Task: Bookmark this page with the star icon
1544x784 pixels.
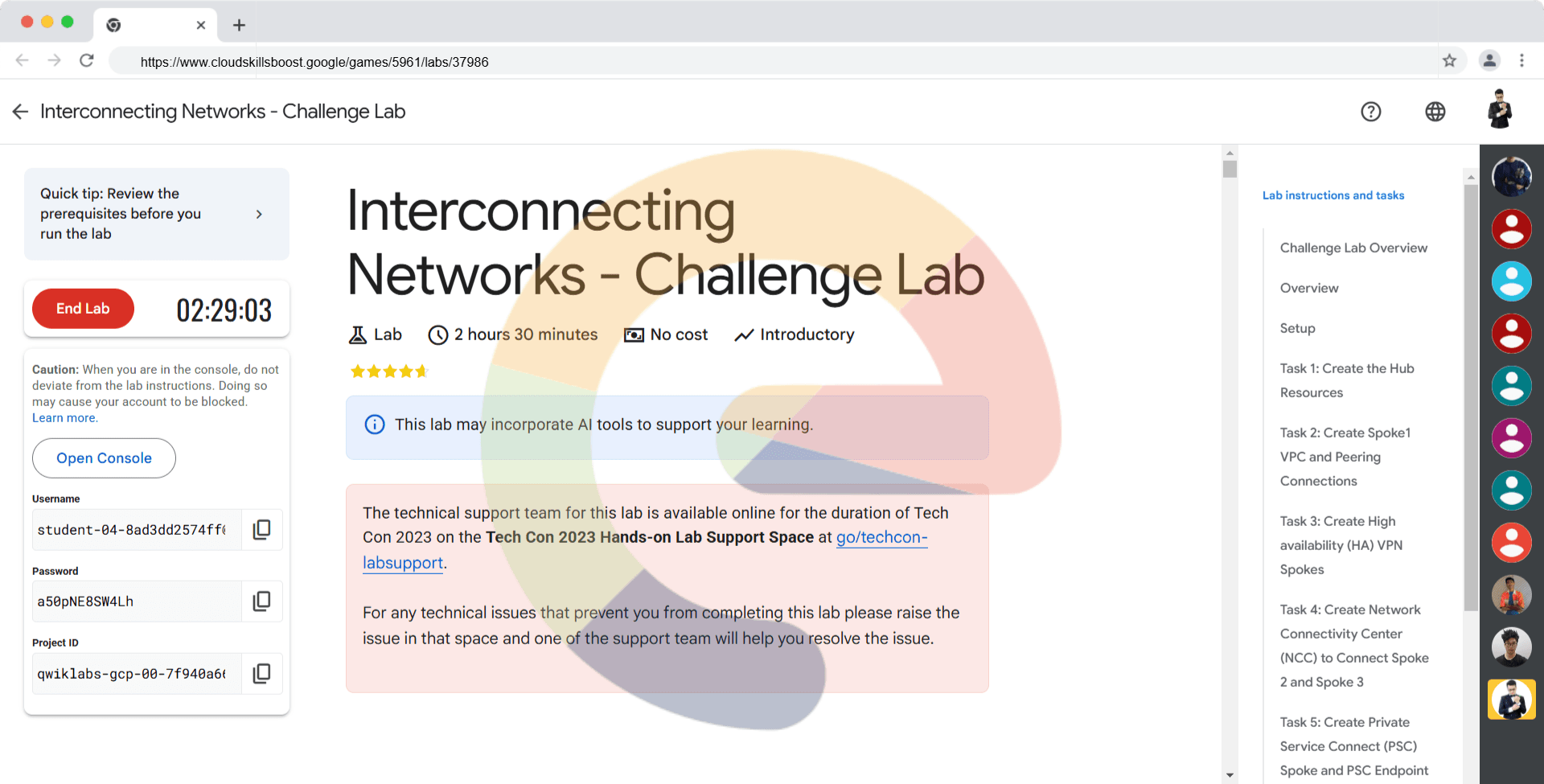Action: pos(1449,61)
